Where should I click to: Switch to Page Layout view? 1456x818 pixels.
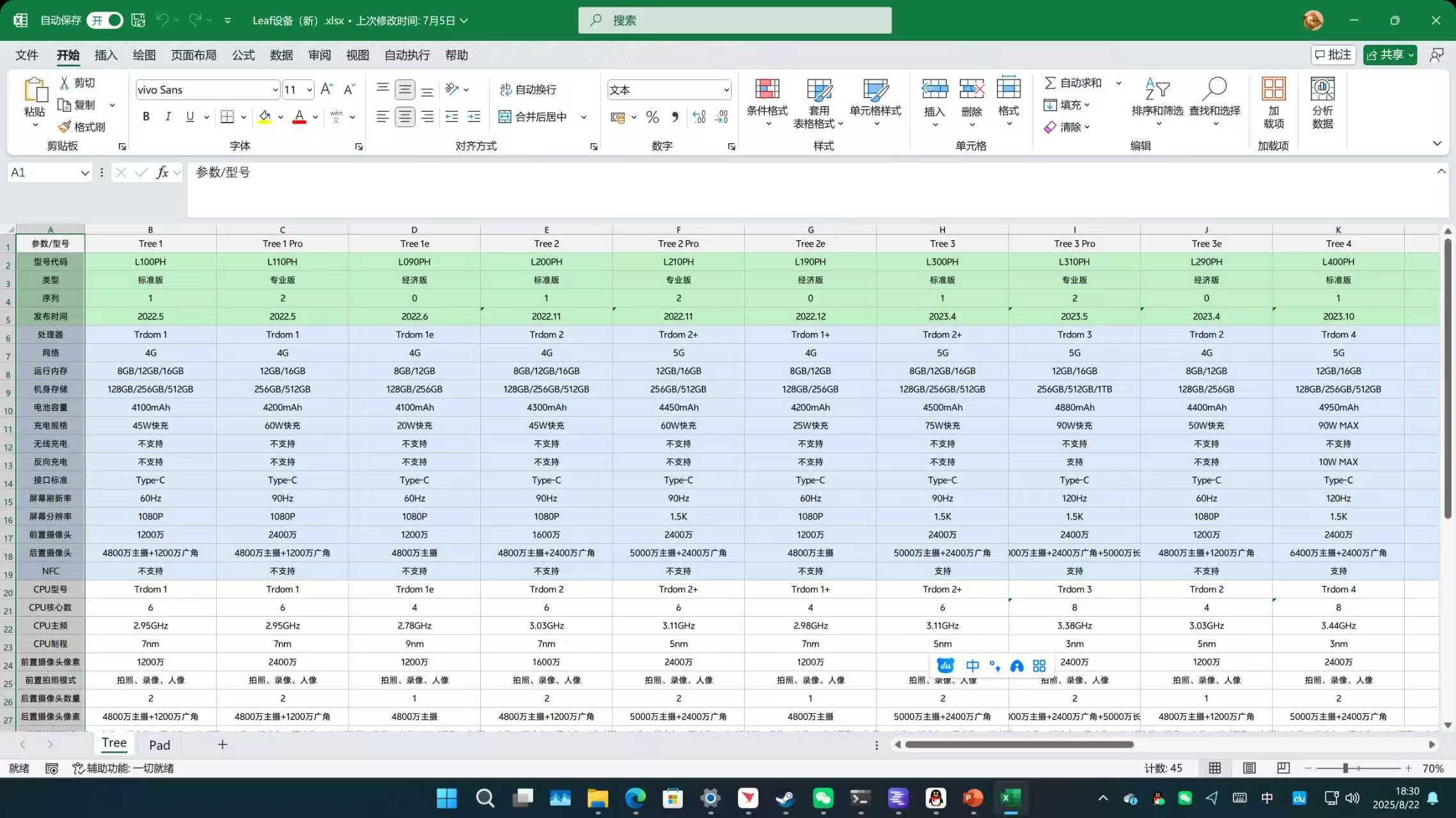pyautogui.click(x=1249, y=768)
